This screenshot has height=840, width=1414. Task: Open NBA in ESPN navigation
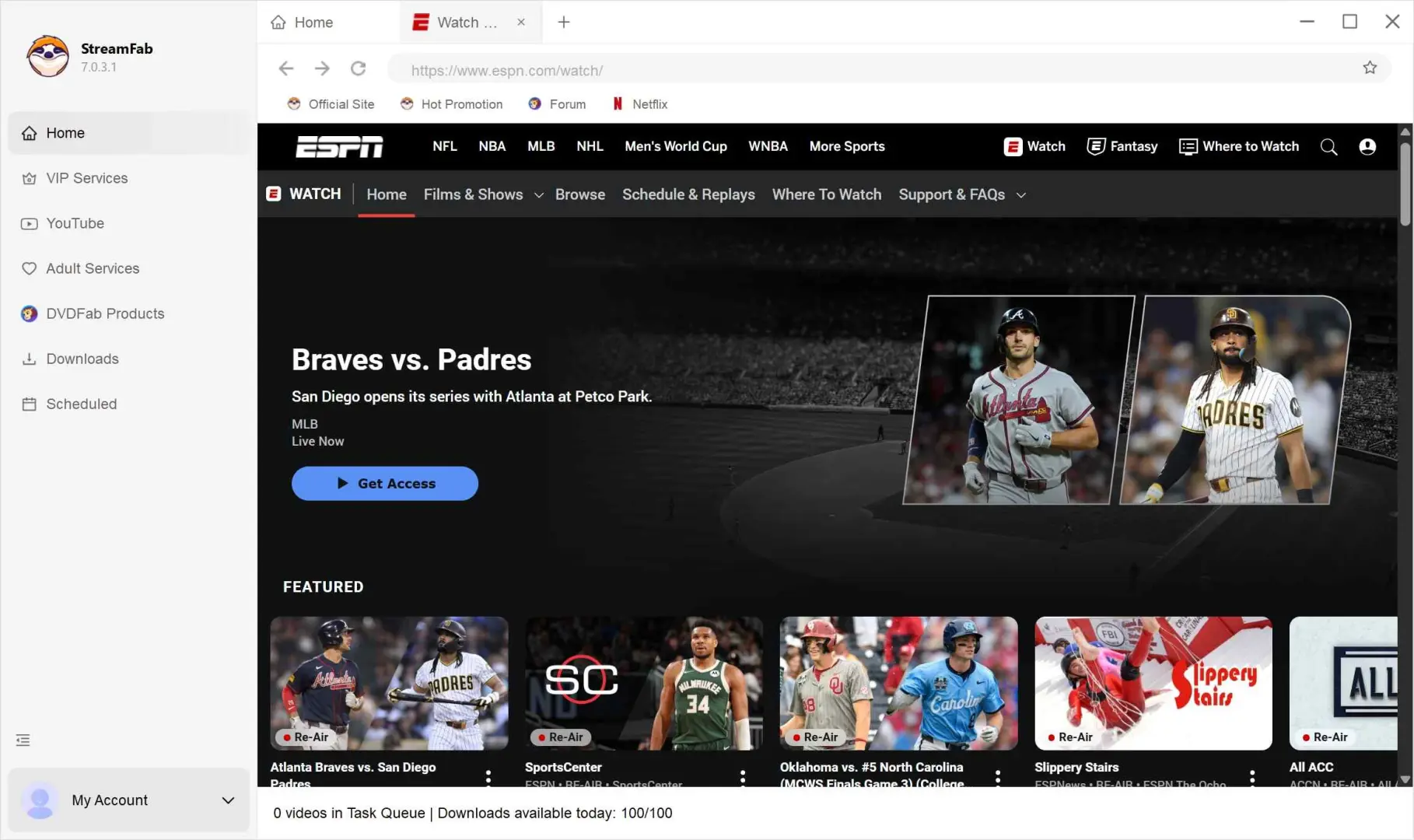tap(492, 146)
